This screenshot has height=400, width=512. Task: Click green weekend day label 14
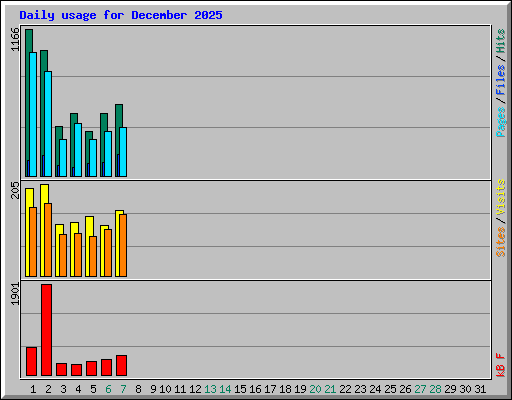[225, 389]
